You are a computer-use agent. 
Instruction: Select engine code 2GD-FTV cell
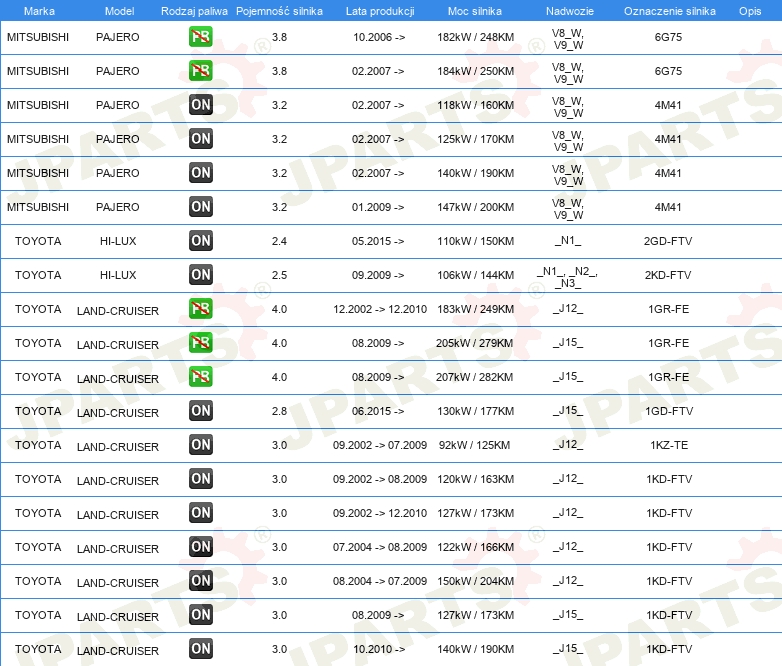pos(668,241)
